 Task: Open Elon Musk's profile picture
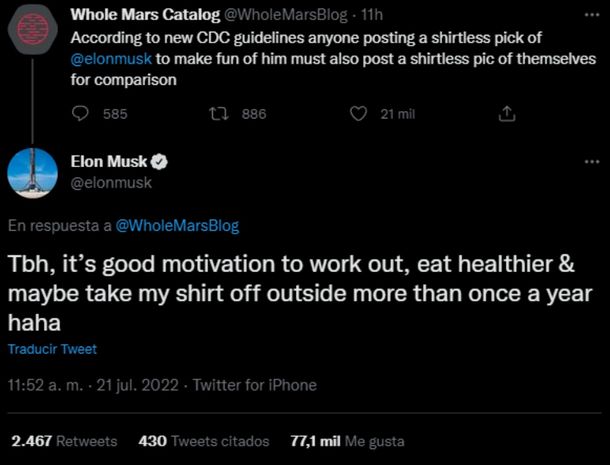click(33, 172)
